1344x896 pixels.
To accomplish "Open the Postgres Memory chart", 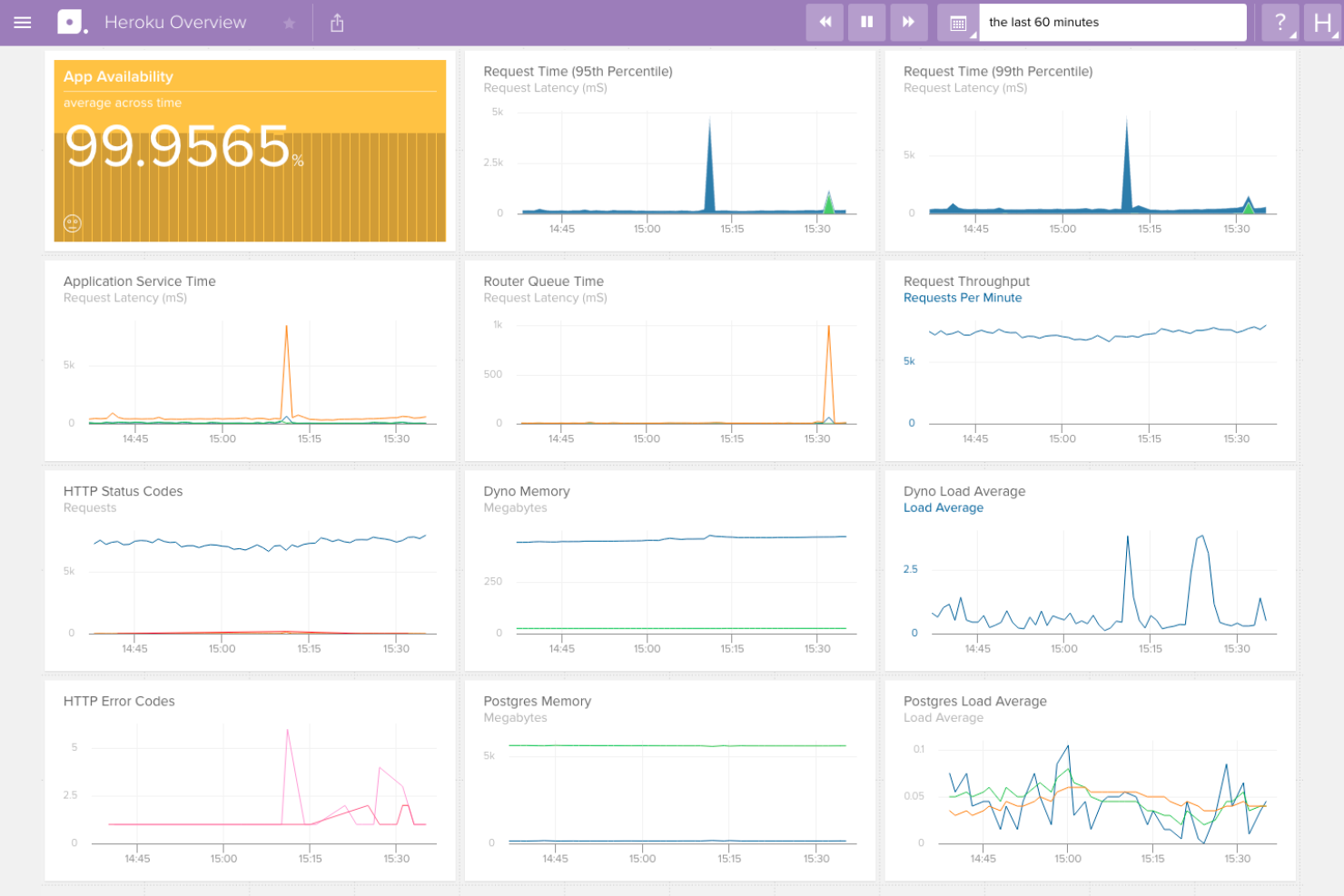I will click(669, 781).
